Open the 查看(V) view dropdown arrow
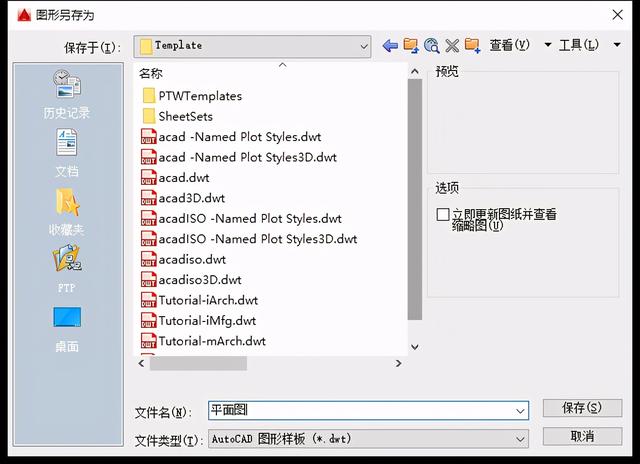Image resolution: width=640 pixels, height=464 pixels. (x=548, y=45)
